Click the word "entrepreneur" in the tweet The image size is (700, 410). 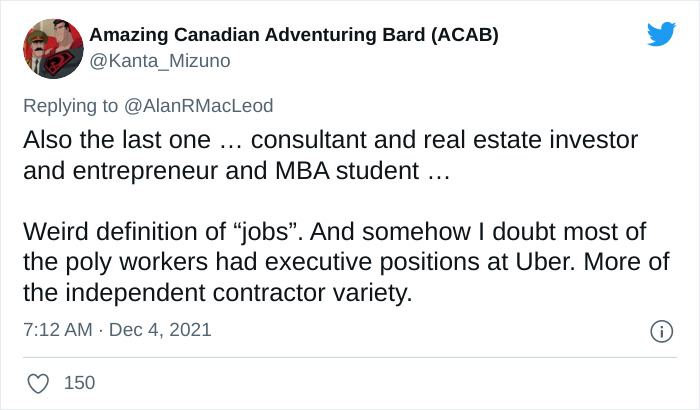pyautogui.click(x=135, y=170)
